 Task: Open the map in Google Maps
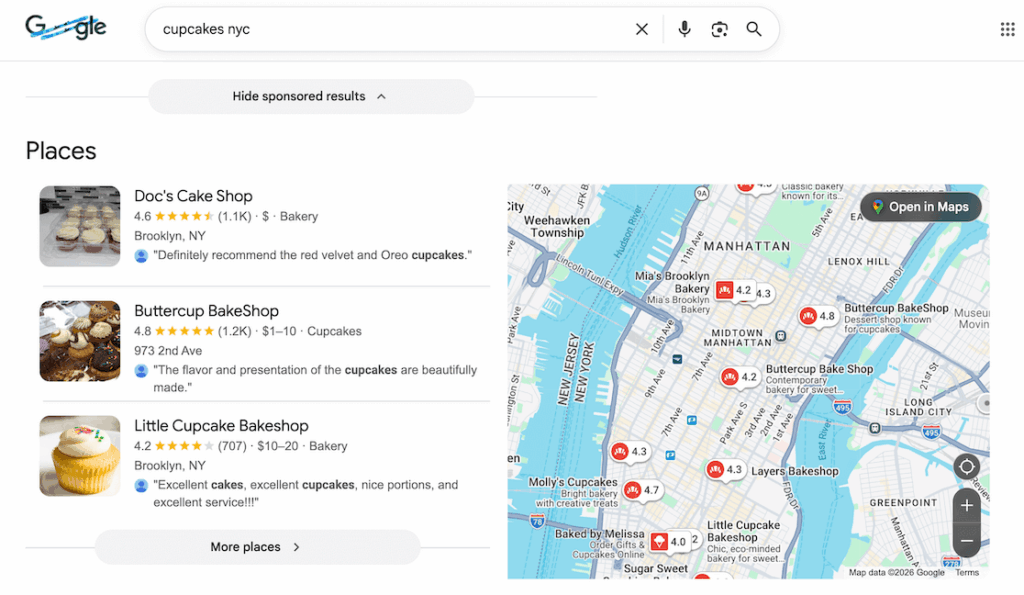(920, 207)
